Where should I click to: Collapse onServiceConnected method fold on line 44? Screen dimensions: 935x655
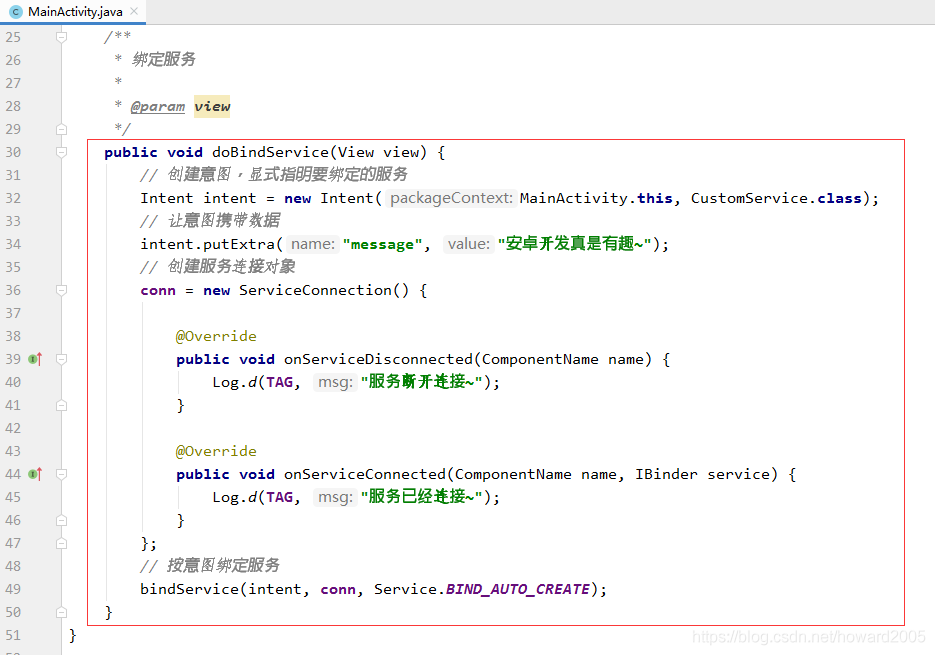(x=61, y=474)
